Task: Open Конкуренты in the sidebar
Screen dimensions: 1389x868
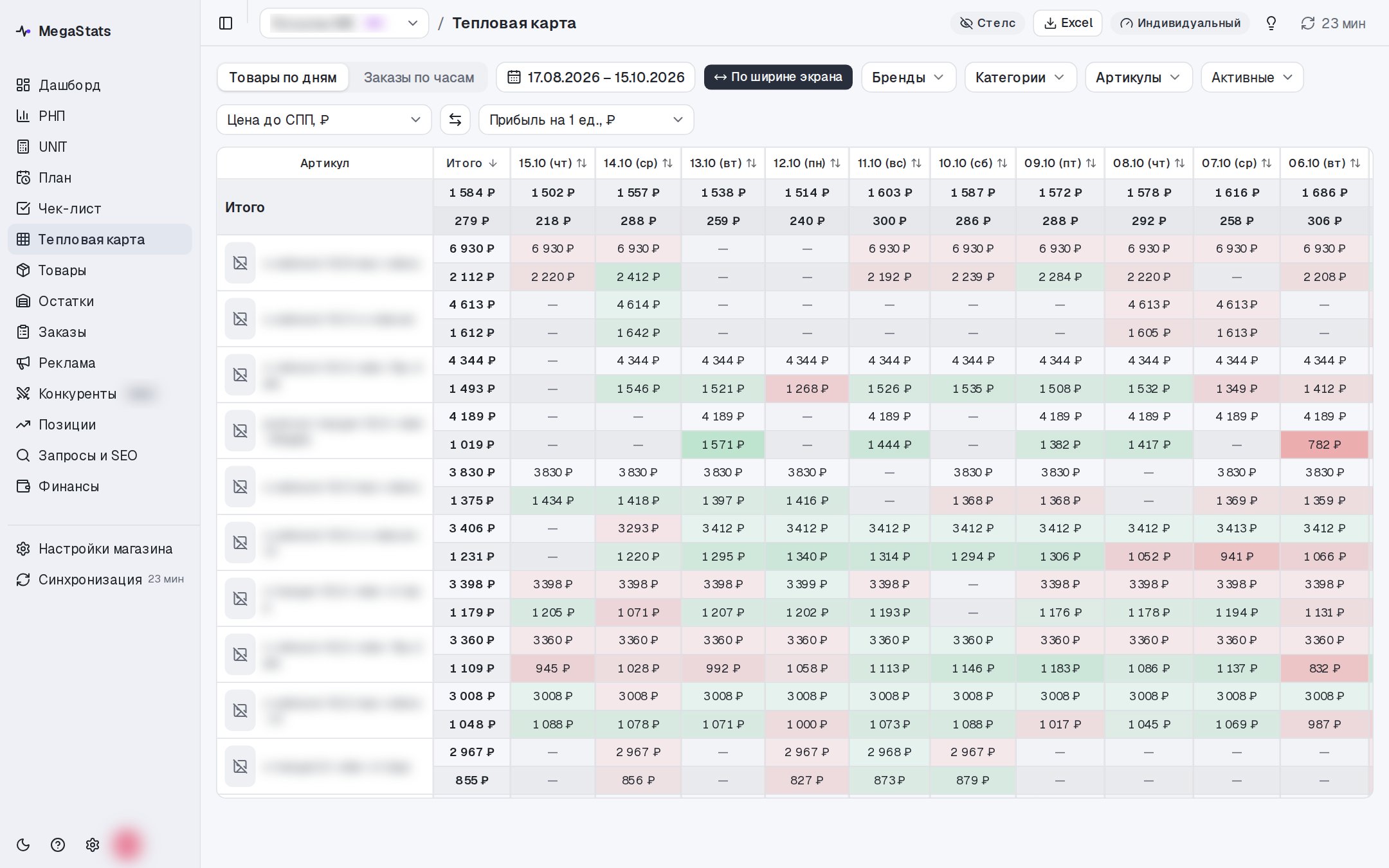Action: [100, 393]
